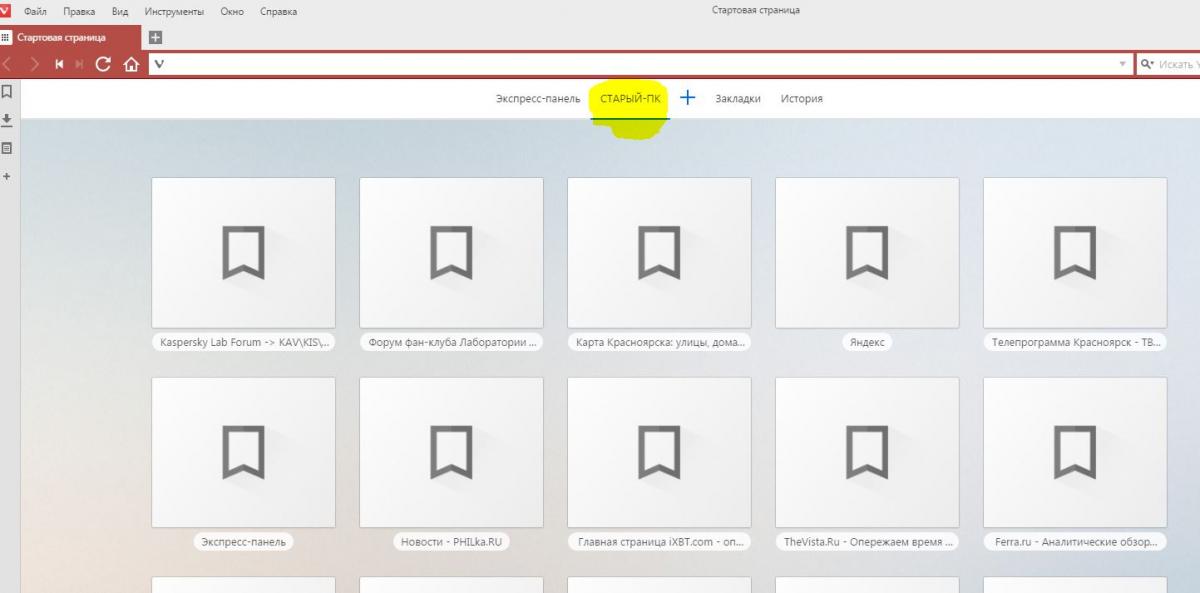Open the Файл menu
Screen dimensions: 1200x593
coord(35,12)
